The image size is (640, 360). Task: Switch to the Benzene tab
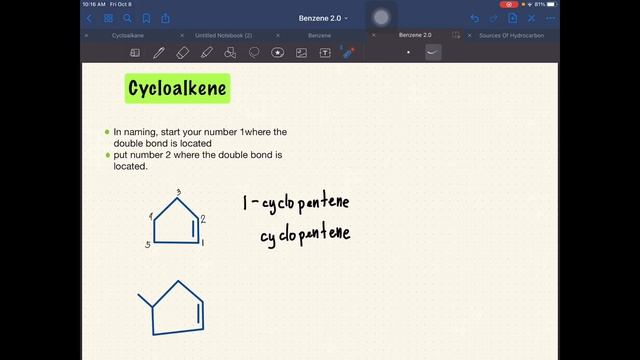319,36
